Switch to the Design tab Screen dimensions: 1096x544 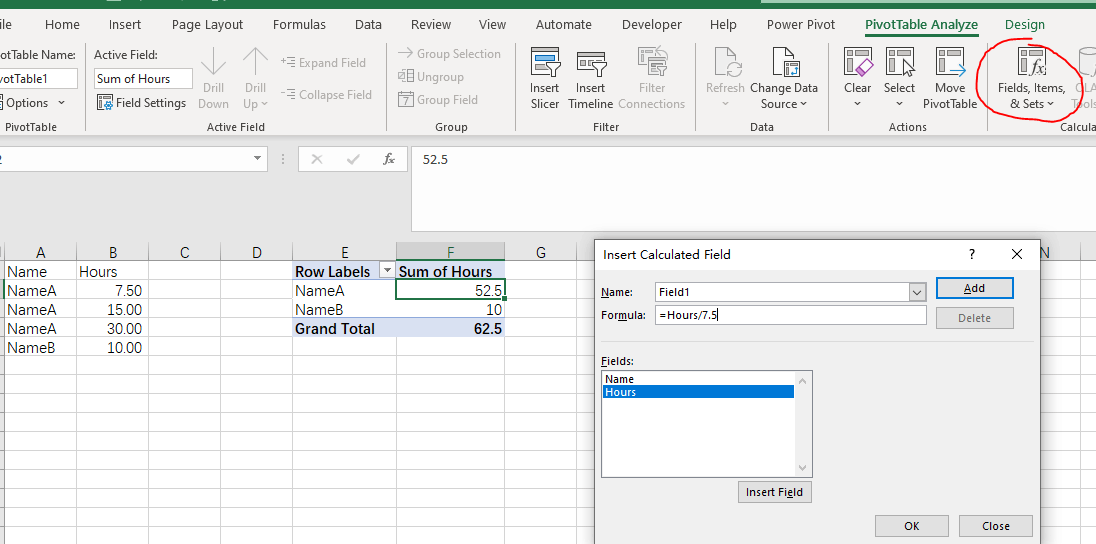point(1025,24)
